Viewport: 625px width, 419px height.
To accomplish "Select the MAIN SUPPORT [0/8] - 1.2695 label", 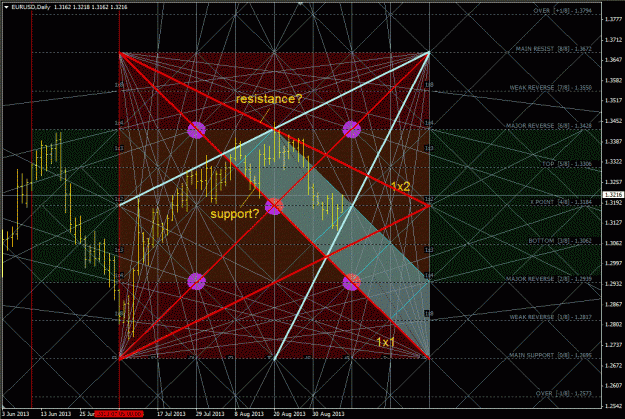I will [x=550, y=355].
